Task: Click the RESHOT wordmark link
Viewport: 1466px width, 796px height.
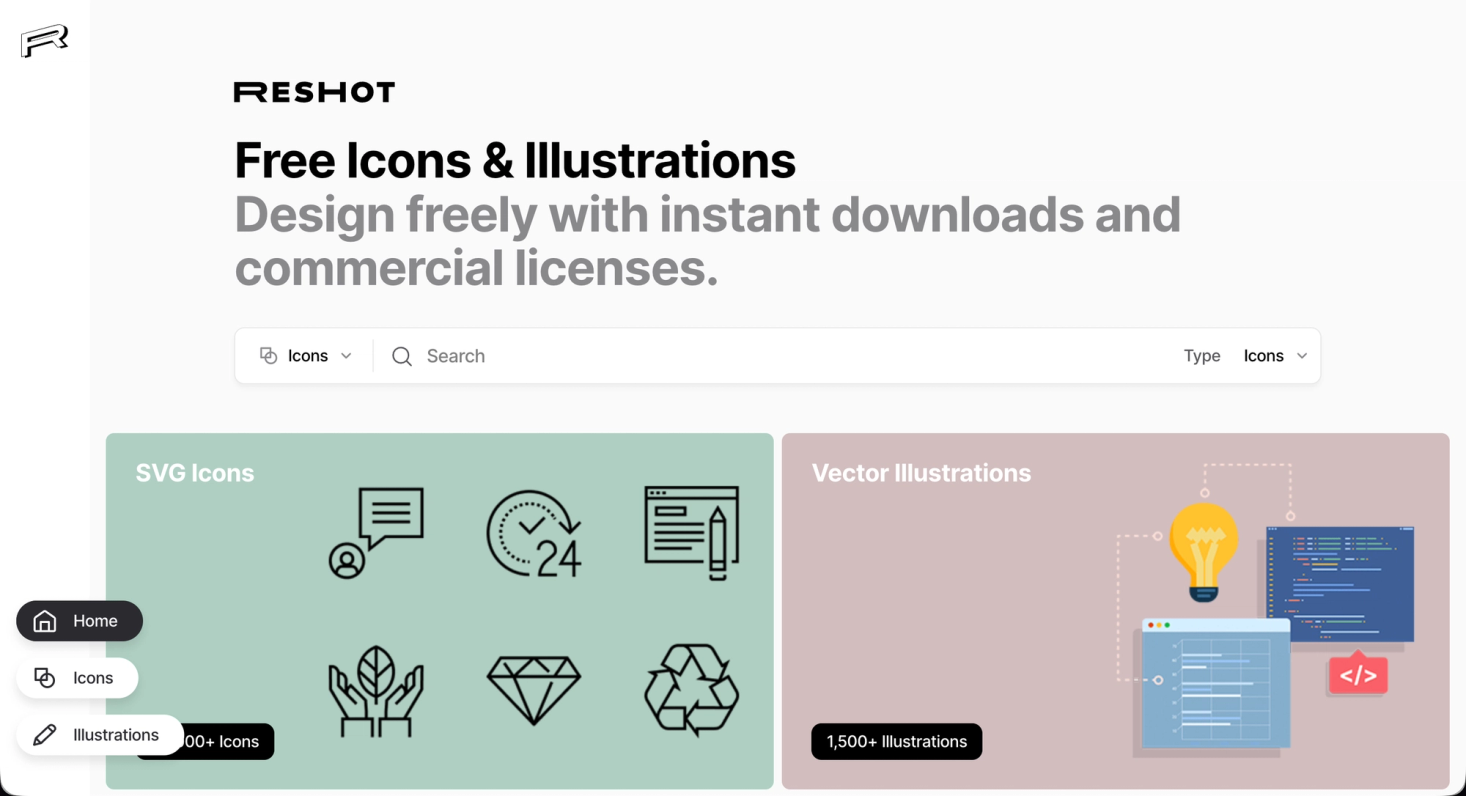Action: point(314,92)
